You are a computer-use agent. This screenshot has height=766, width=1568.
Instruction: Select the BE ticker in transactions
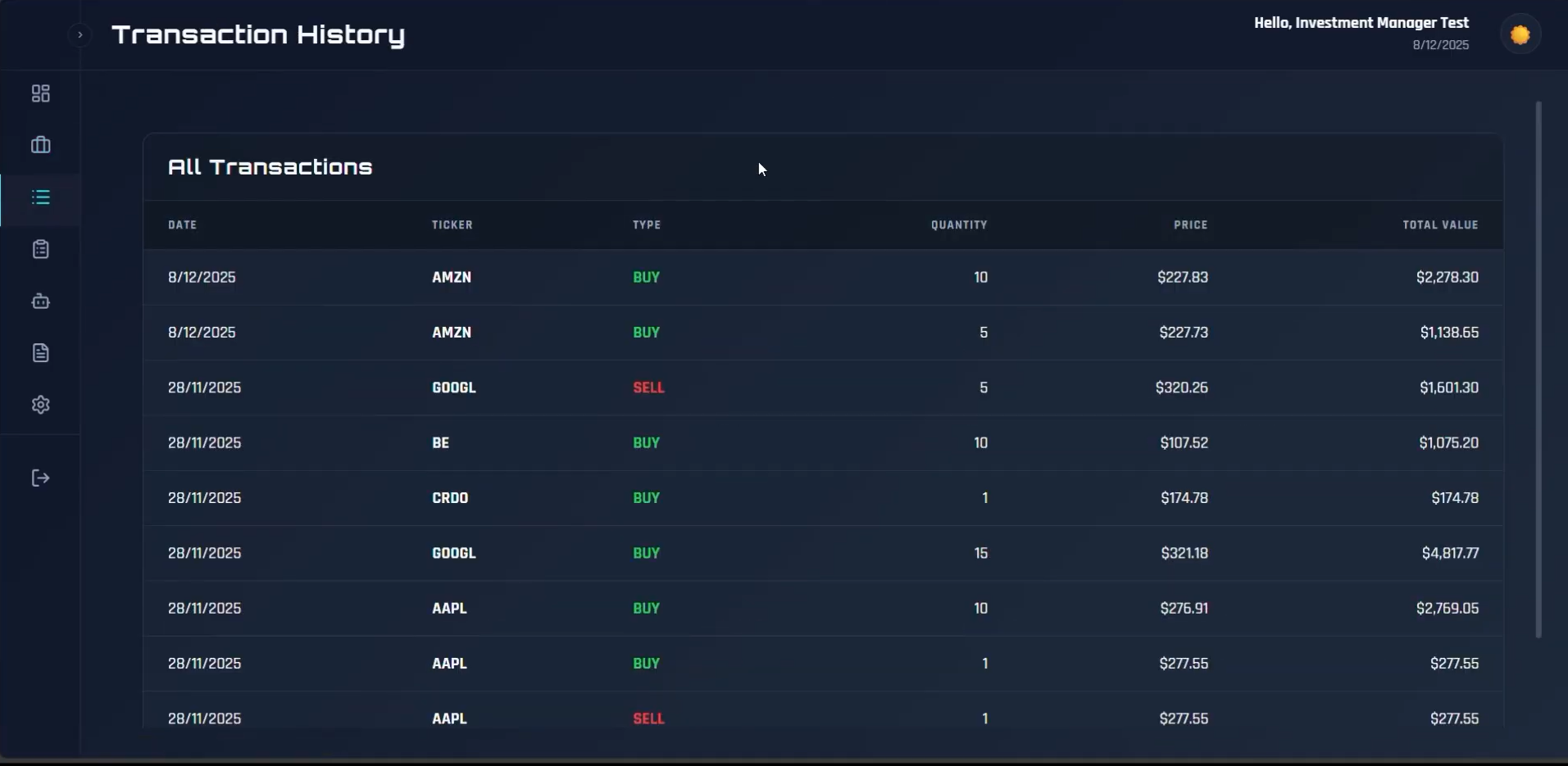[440, 443]
